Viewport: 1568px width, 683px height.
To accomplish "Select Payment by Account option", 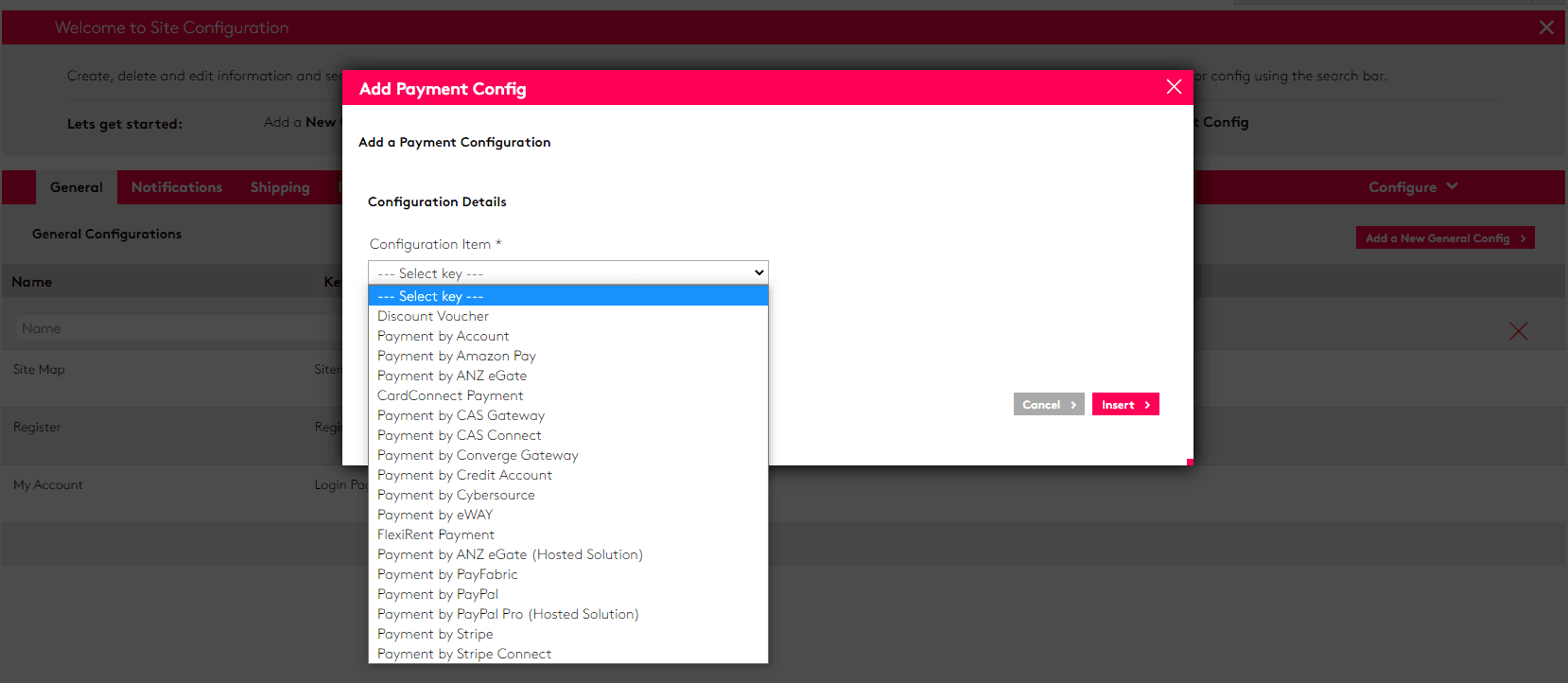I will [567, 336].
